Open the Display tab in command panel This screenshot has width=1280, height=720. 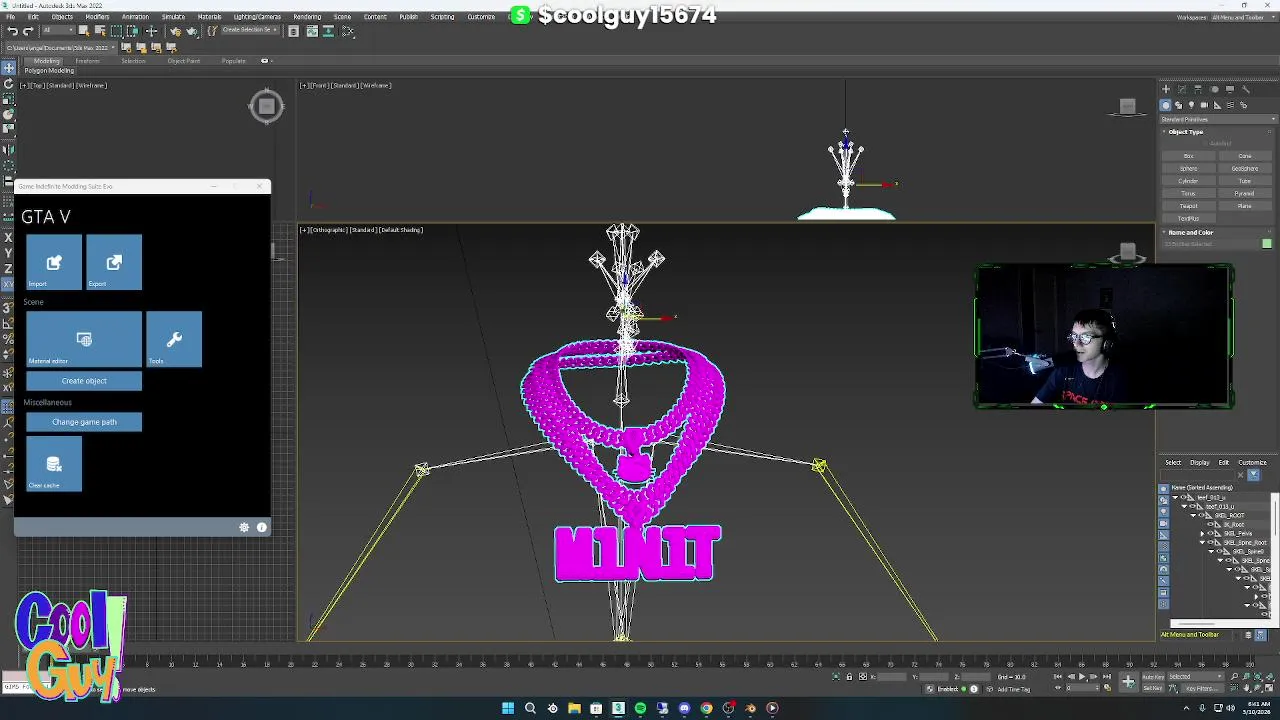(1230, 89)
